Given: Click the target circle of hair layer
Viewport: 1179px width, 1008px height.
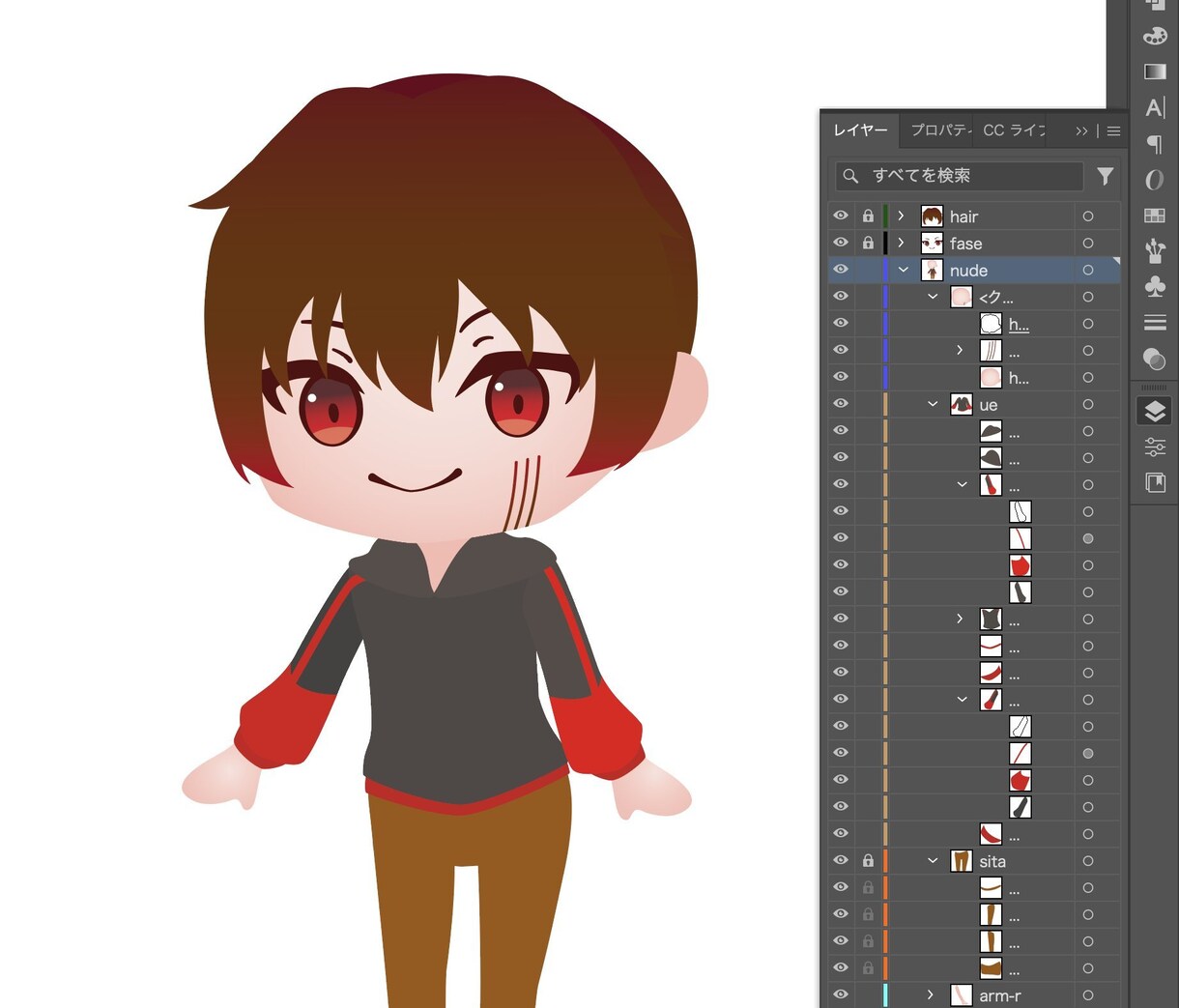Looking at the screenshot, I should (x=1088, y=216).
